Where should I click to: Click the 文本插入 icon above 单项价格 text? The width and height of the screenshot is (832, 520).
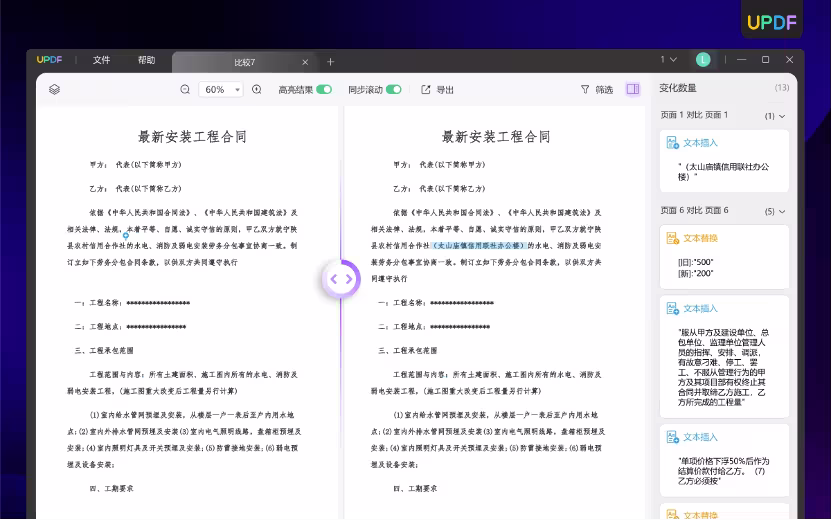pos(672,437)
